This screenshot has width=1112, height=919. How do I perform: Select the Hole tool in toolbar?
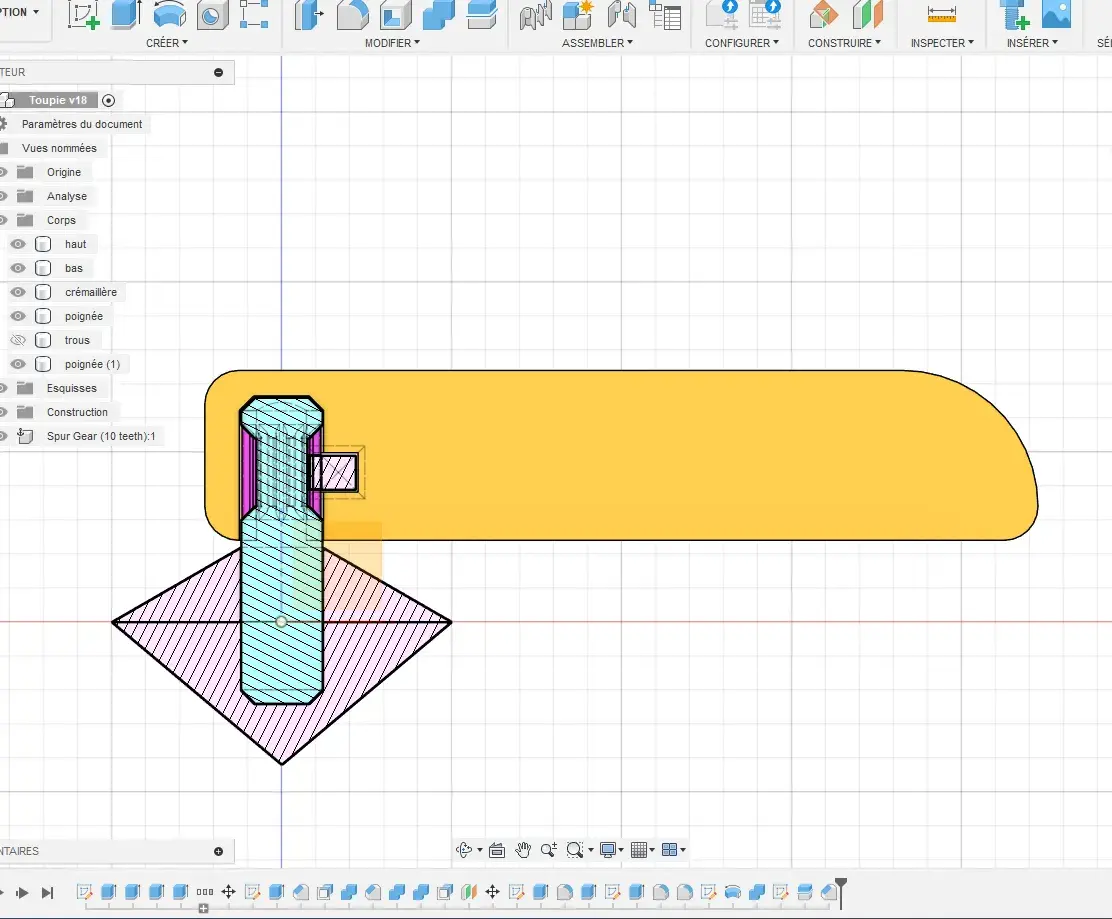pyautogui.click(x=212, y=15)
